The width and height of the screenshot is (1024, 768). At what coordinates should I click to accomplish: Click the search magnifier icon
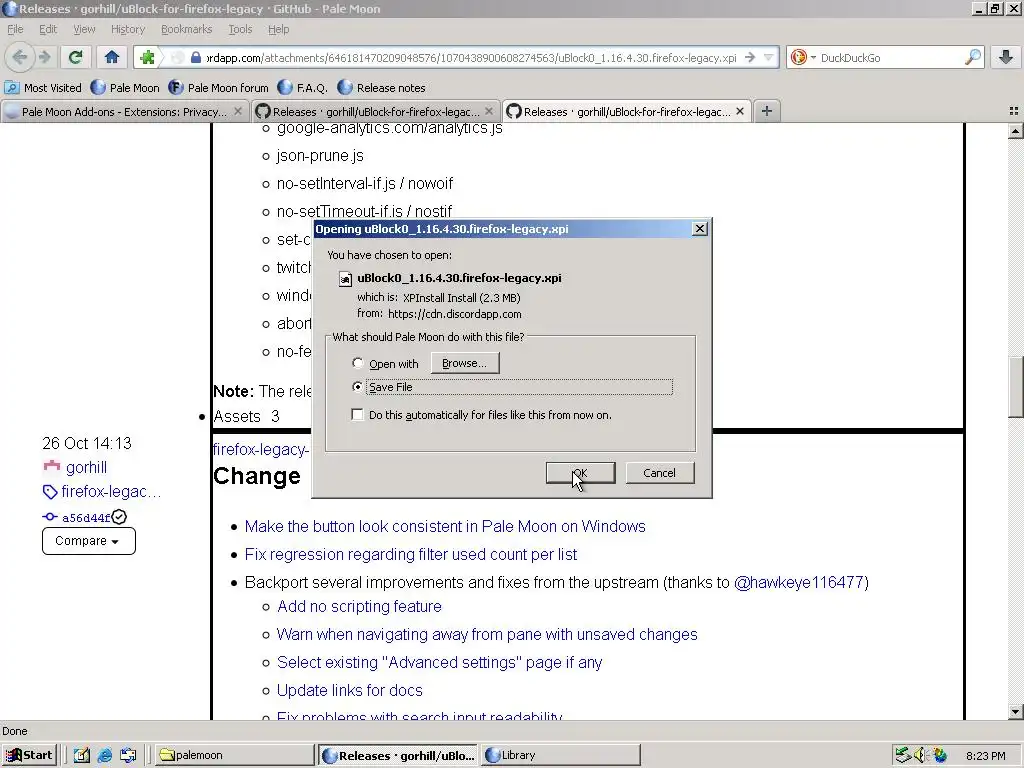[x=972, y=57]
